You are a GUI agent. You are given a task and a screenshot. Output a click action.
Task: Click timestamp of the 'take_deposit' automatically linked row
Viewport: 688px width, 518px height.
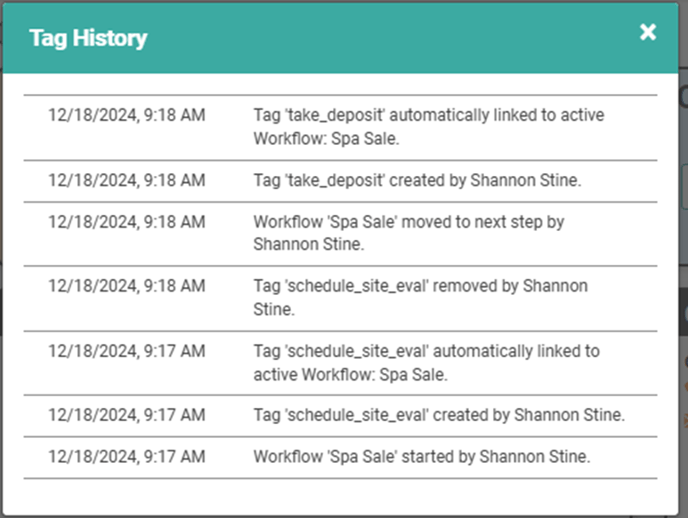click(x=126, y=115)
